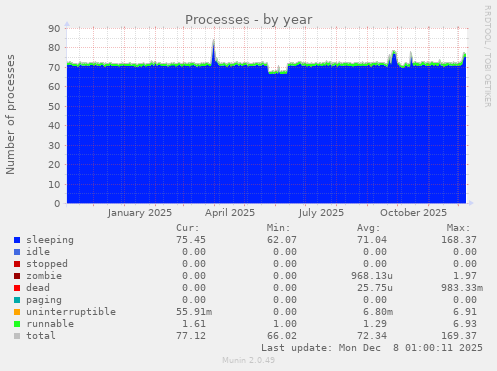Select the 'dead' legend label
This screenshot has width=497, height=371.
point(38,288)
